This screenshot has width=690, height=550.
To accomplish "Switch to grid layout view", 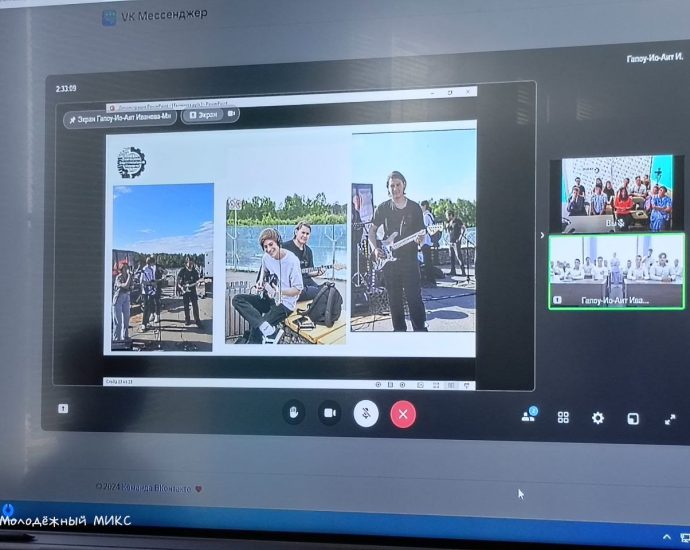I will point(563,417).
